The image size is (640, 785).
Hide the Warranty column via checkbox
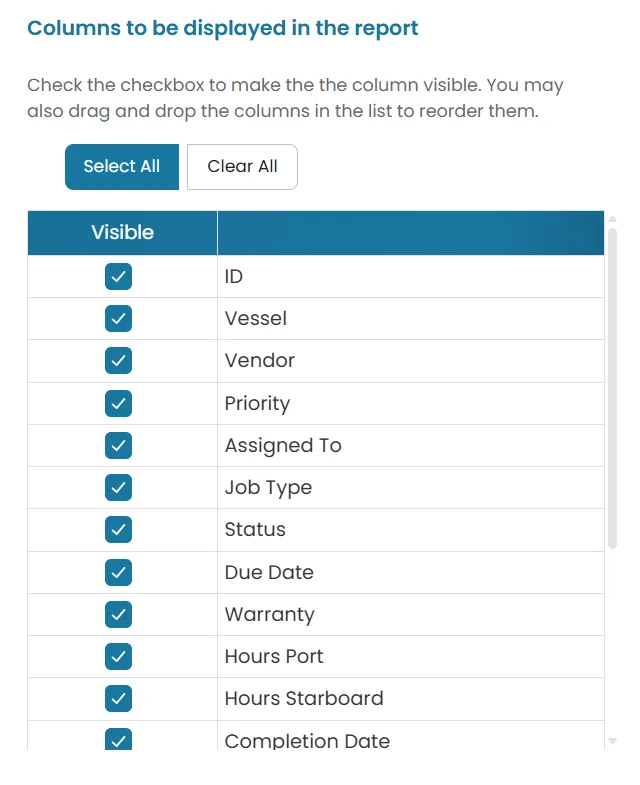(x=118, y=614)
